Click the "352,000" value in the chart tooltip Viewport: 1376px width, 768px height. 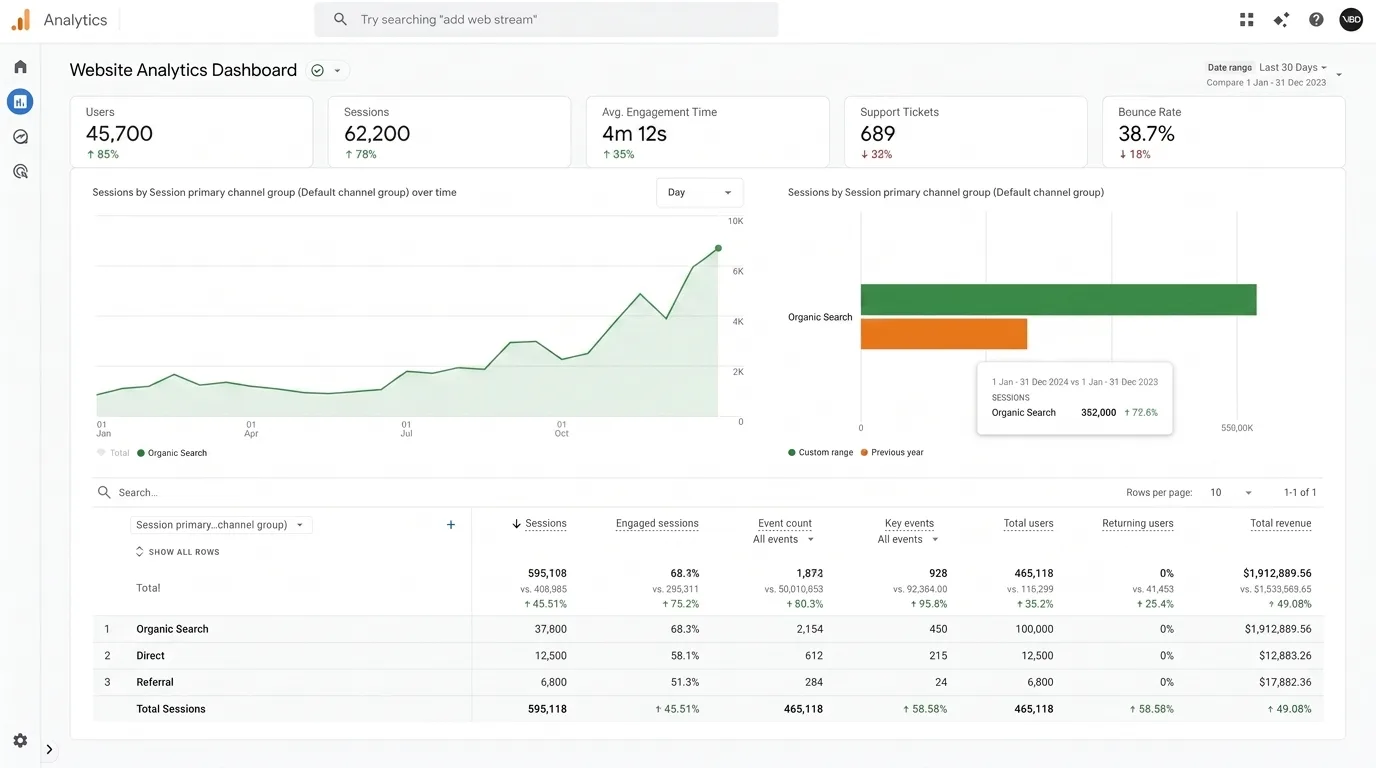point(1098,413)
